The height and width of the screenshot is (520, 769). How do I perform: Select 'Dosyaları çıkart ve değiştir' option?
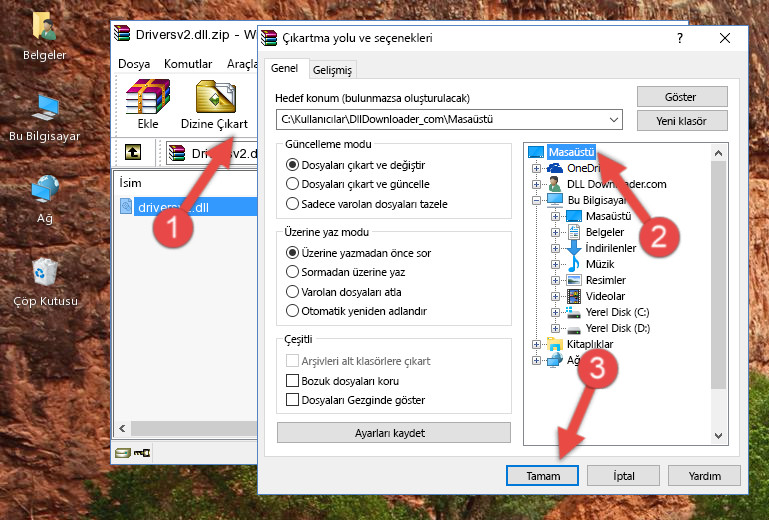(292, 165)
